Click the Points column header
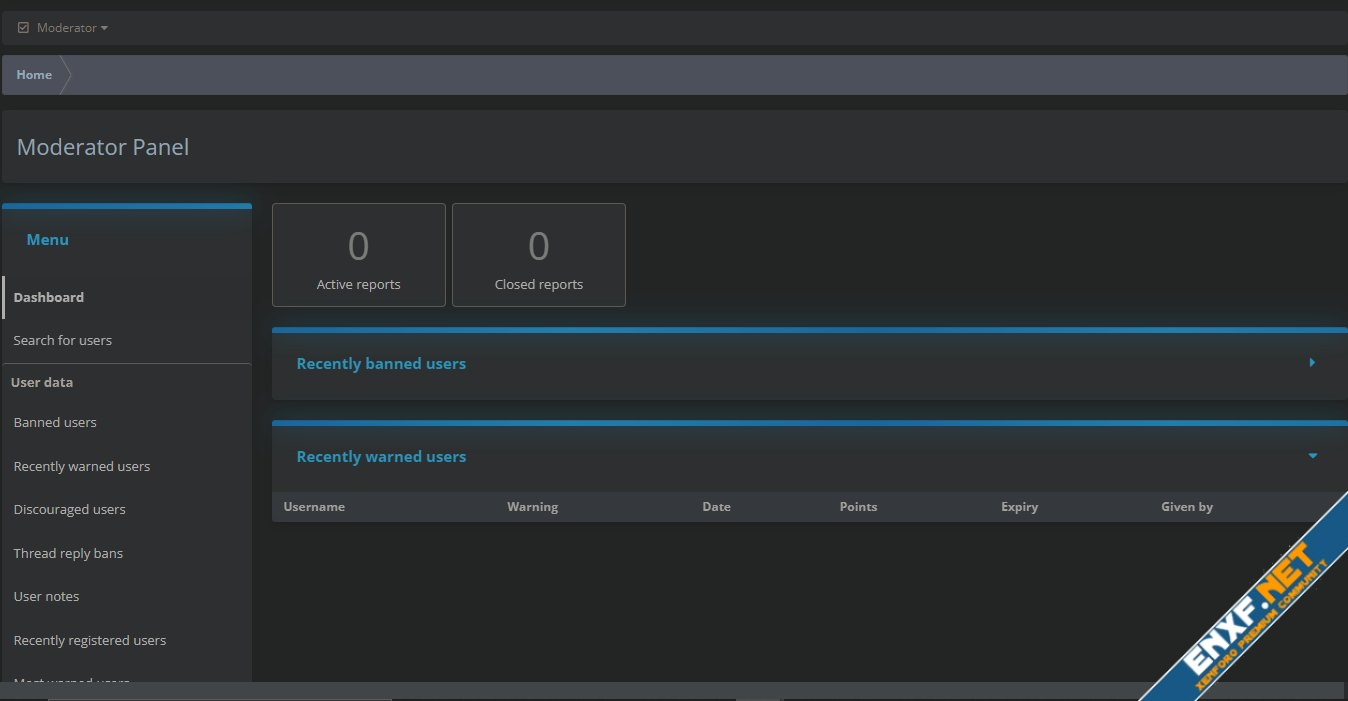 (x=858, y=507)
